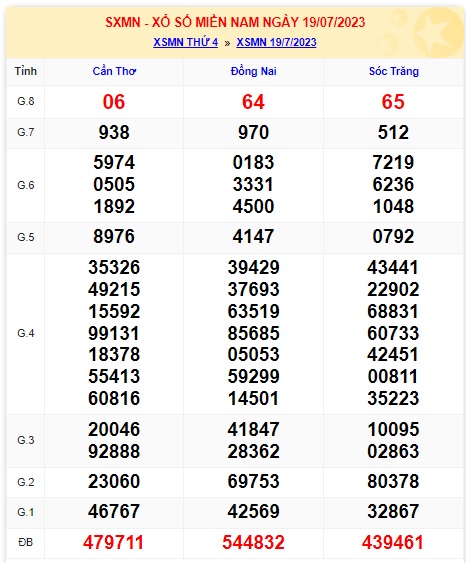Click Cần Thơ G.8 number 06

(114, 102)
